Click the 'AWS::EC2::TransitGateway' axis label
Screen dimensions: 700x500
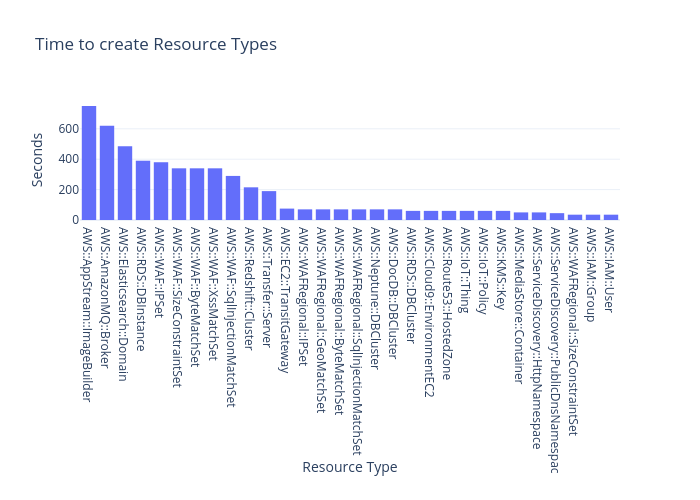point(286,300)
